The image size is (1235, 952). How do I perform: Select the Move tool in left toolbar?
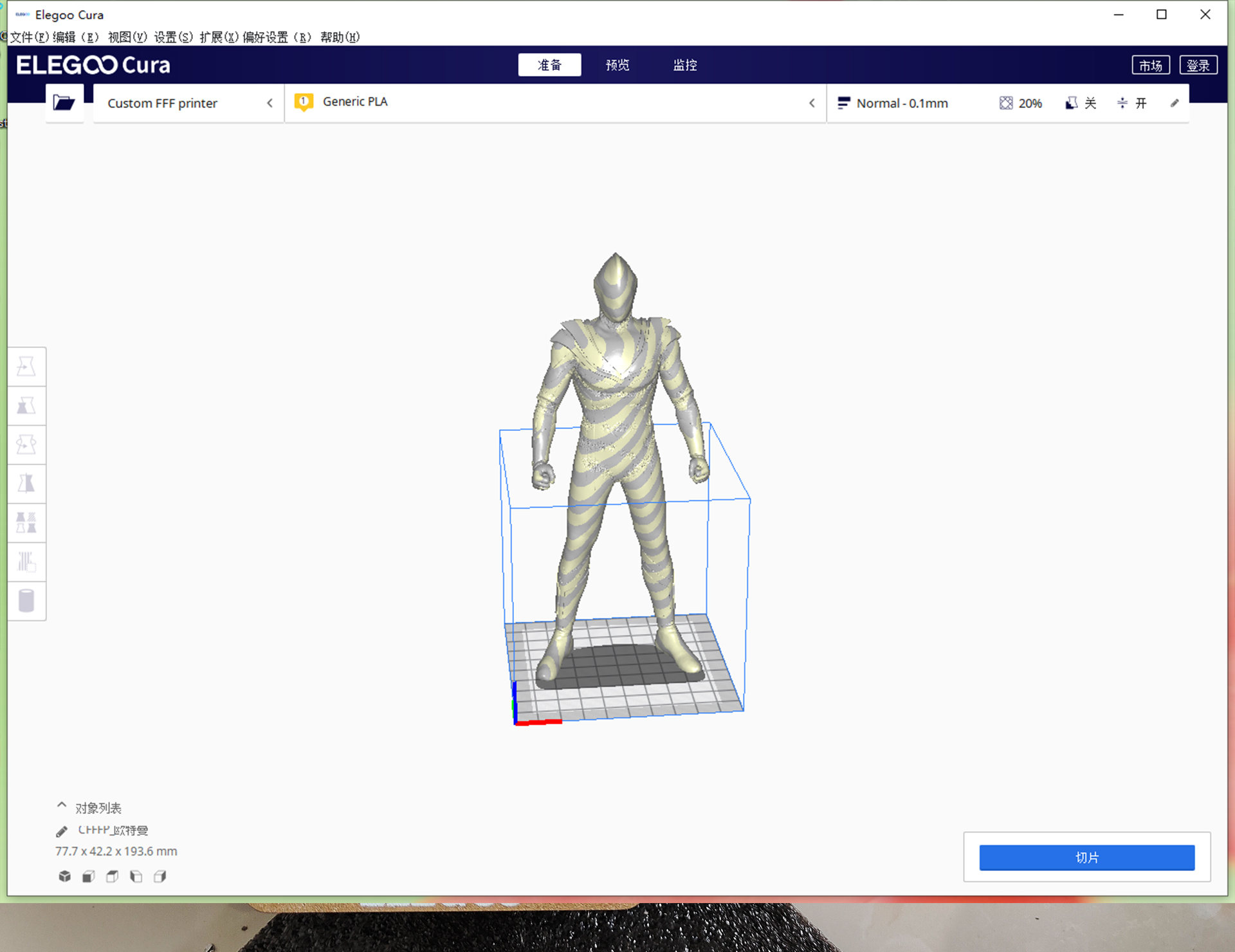26,367
